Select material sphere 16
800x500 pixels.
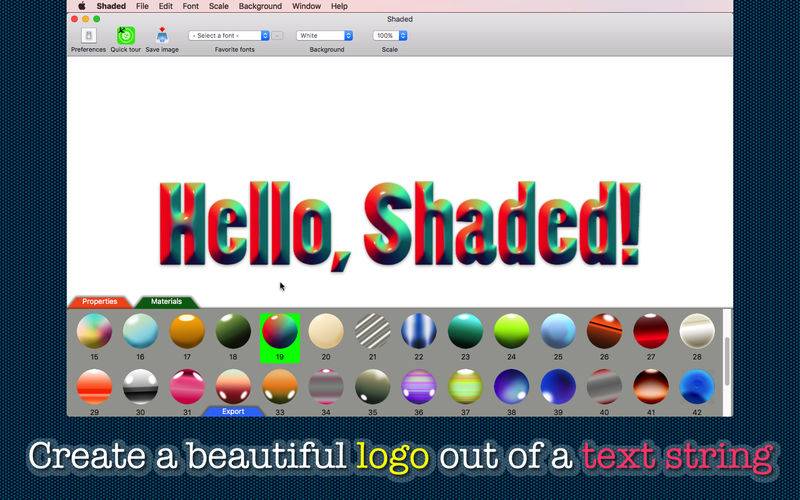(x=140, y=331)
